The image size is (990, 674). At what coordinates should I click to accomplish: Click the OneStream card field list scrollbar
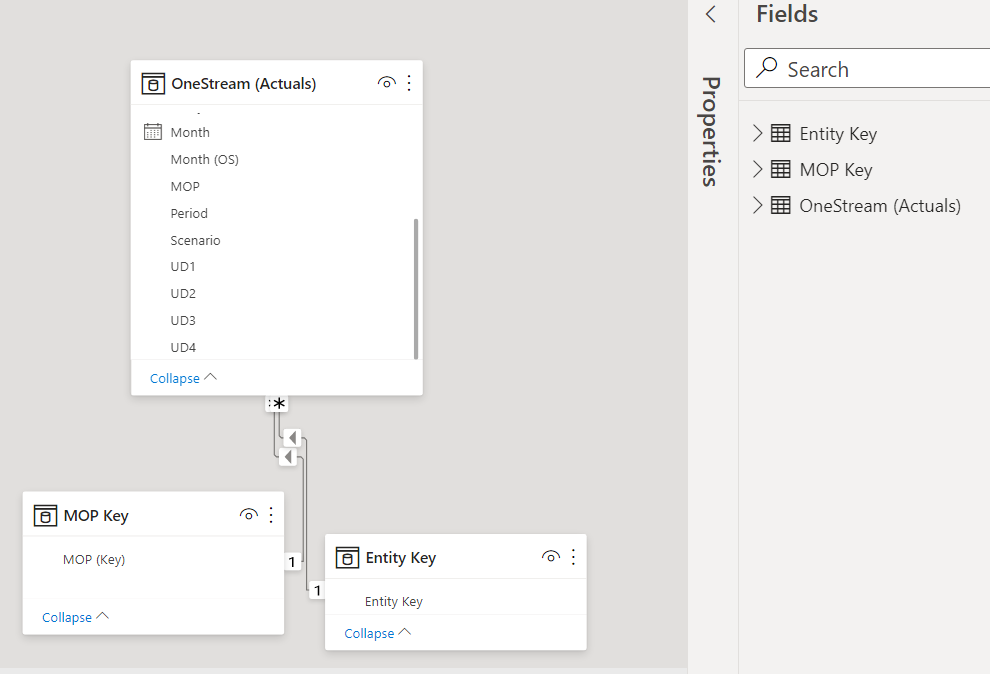point(415,288)
